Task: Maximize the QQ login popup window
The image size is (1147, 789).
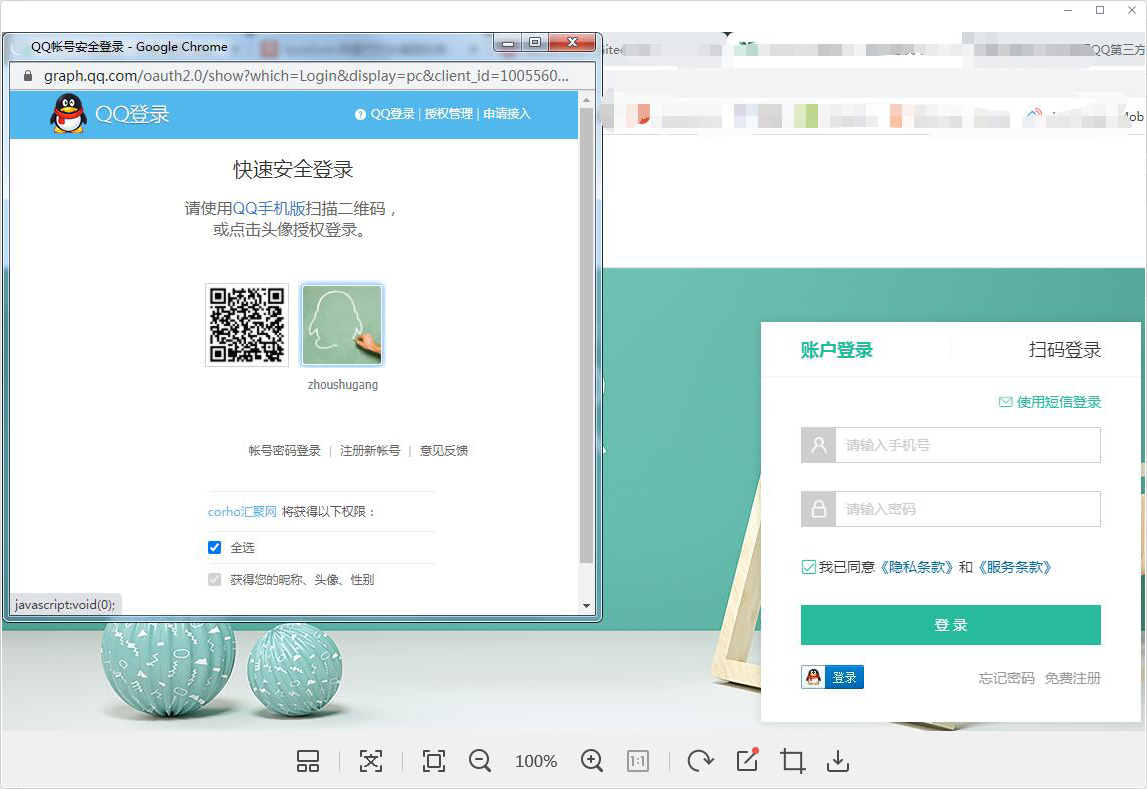Action: coord(535,43)
